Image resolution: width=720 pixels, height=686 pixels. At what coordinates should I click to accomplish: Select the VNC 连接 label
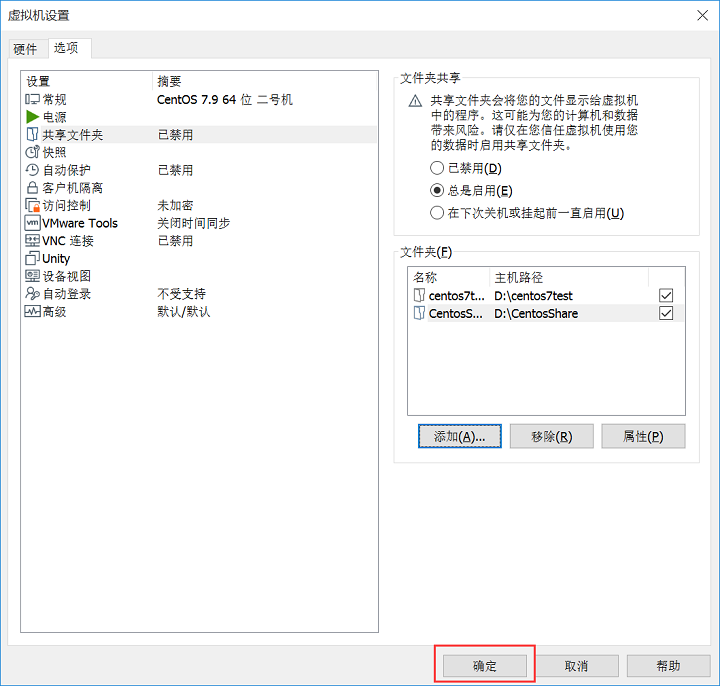click(x=68, y=241)
